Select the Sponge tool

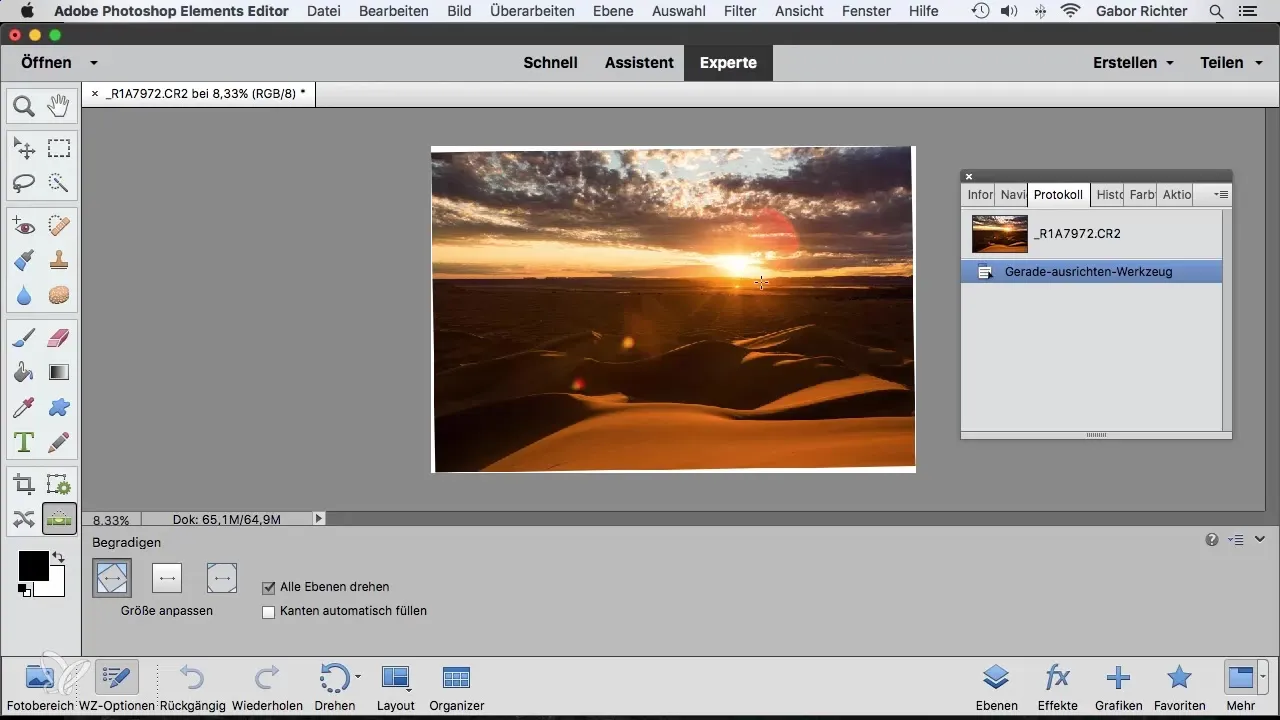point(59,296)
